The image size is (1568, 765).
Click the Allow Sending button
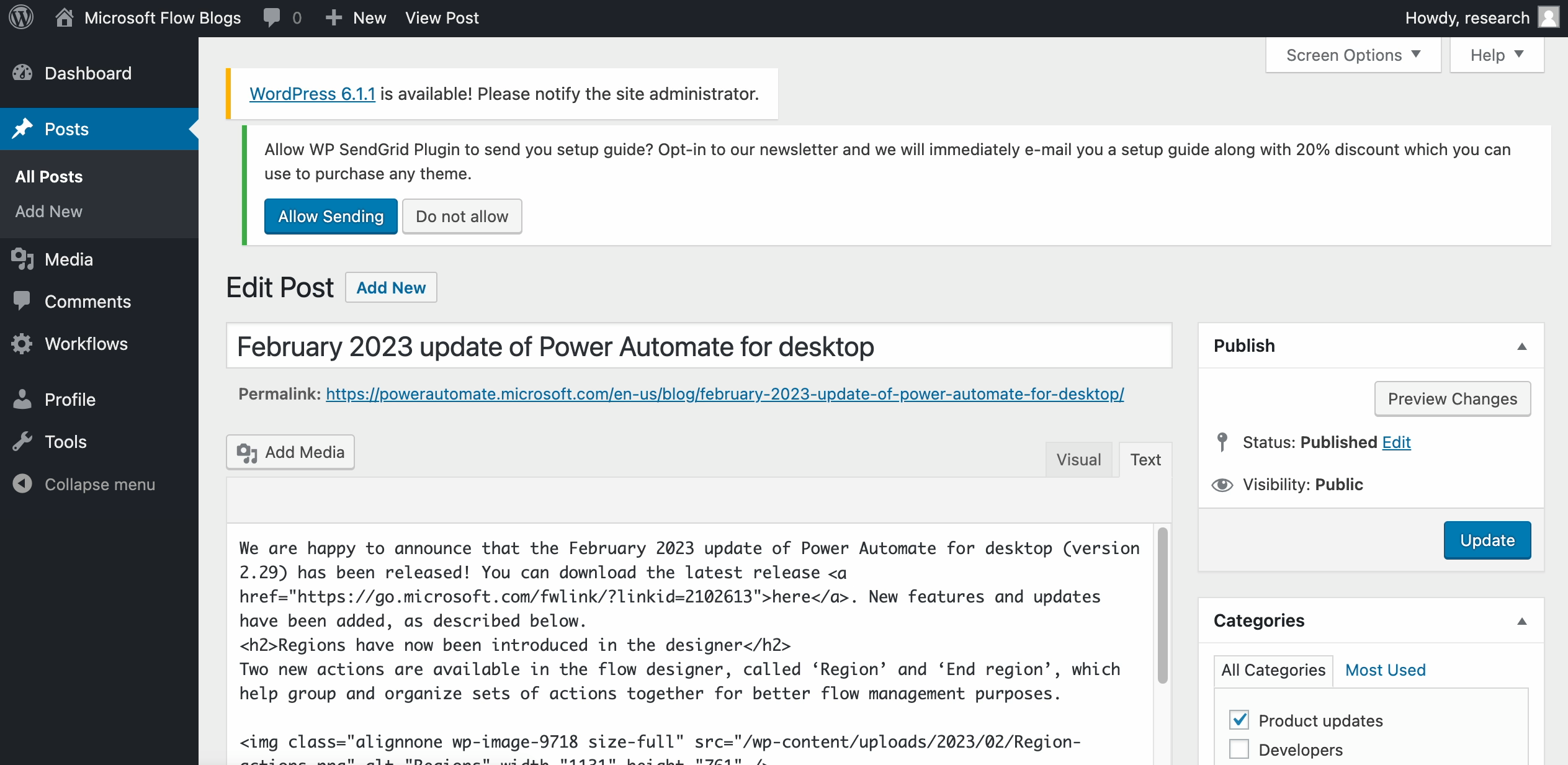tap(331, 217)
